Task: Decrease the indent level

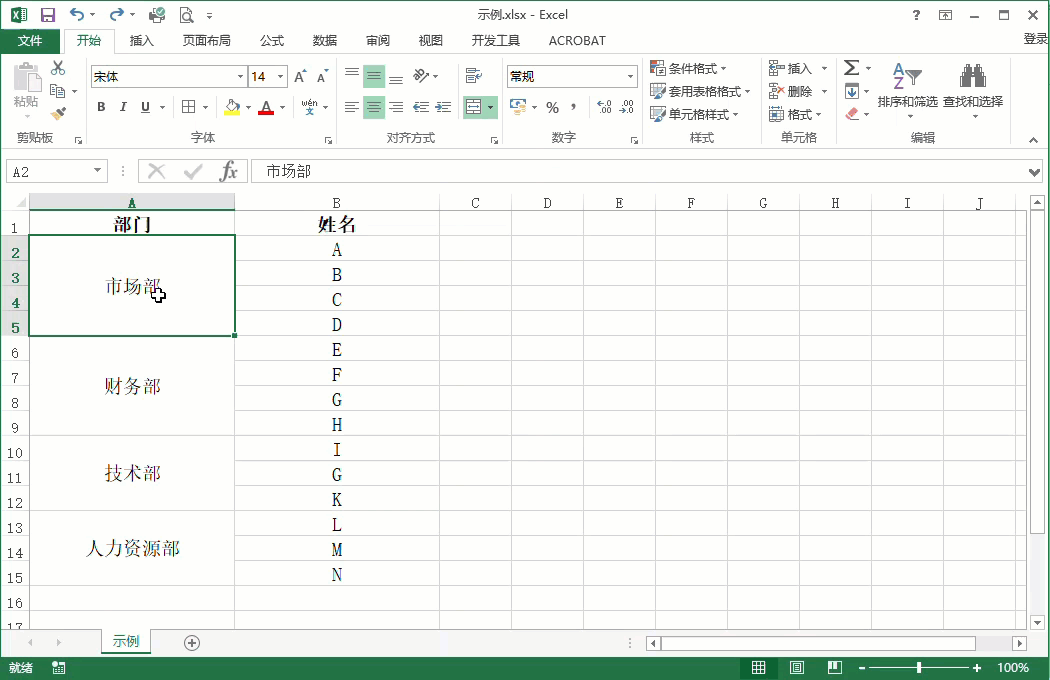Action: coord(421,107)
